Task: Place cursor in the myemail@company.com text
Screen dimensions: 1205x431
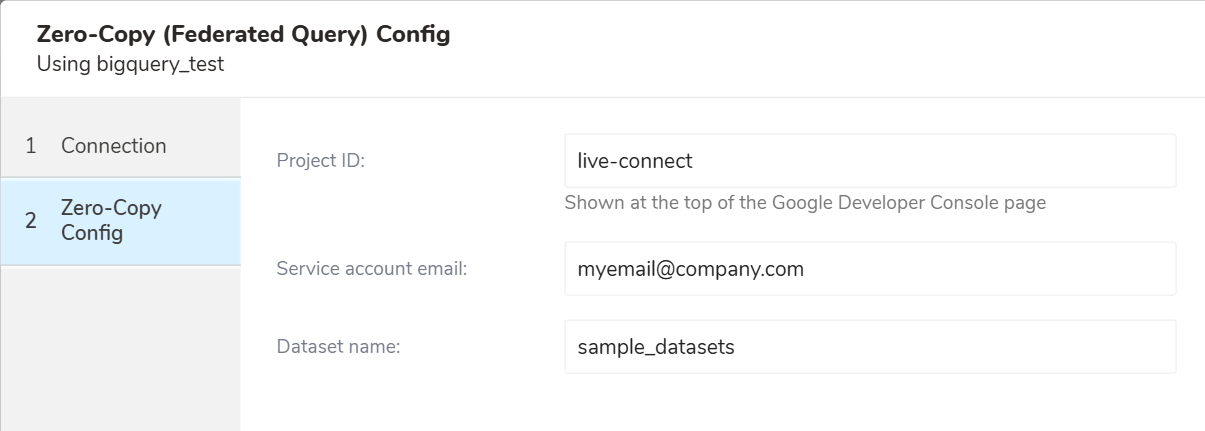Action: 691,268
